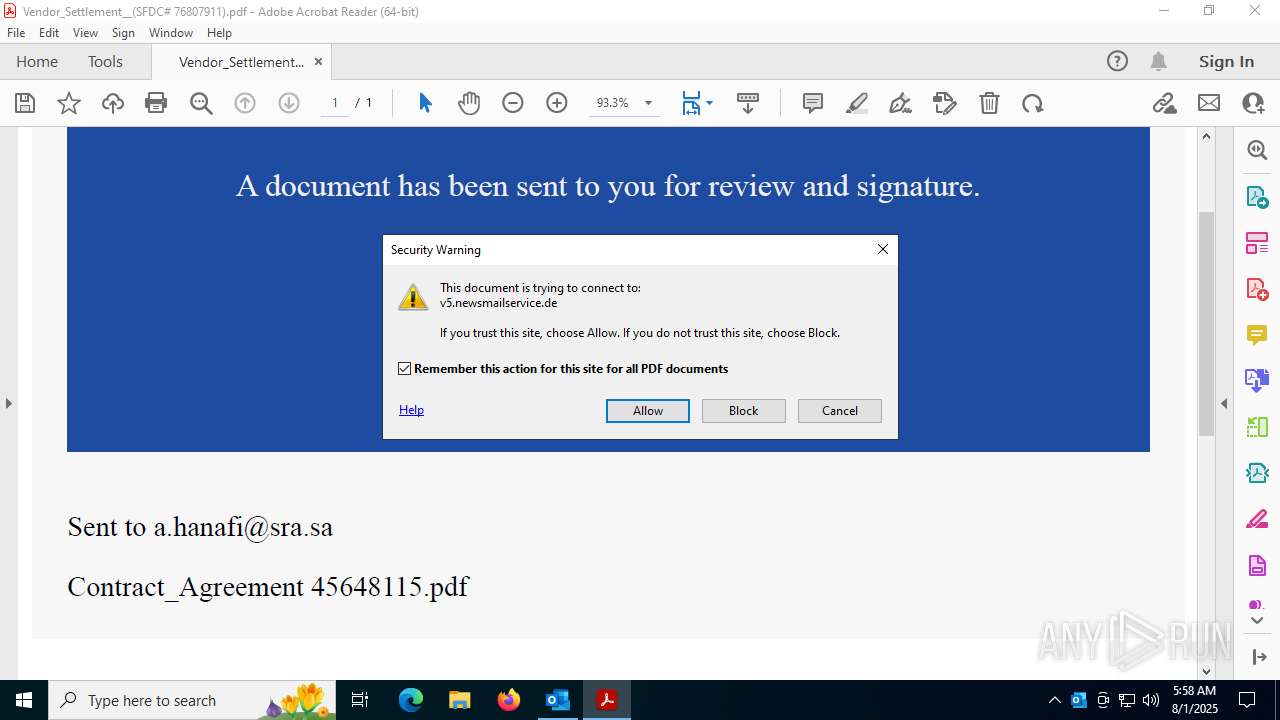This screenshot has width=1280, height=720.
Task: Open File Explorer from taskbar
Action: pyautogui.click(x=460, y=700)
